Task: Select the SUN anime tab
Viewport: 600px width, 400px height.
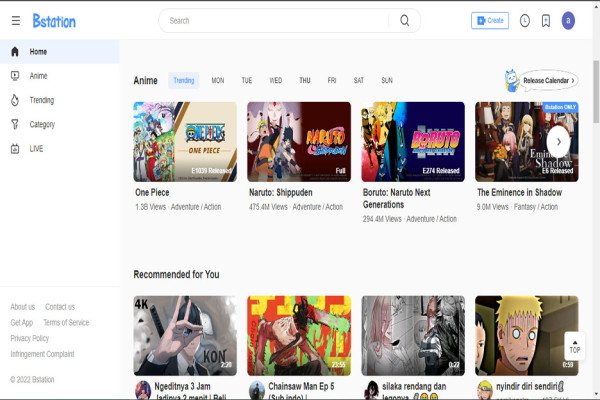Action: click(387, 80)
